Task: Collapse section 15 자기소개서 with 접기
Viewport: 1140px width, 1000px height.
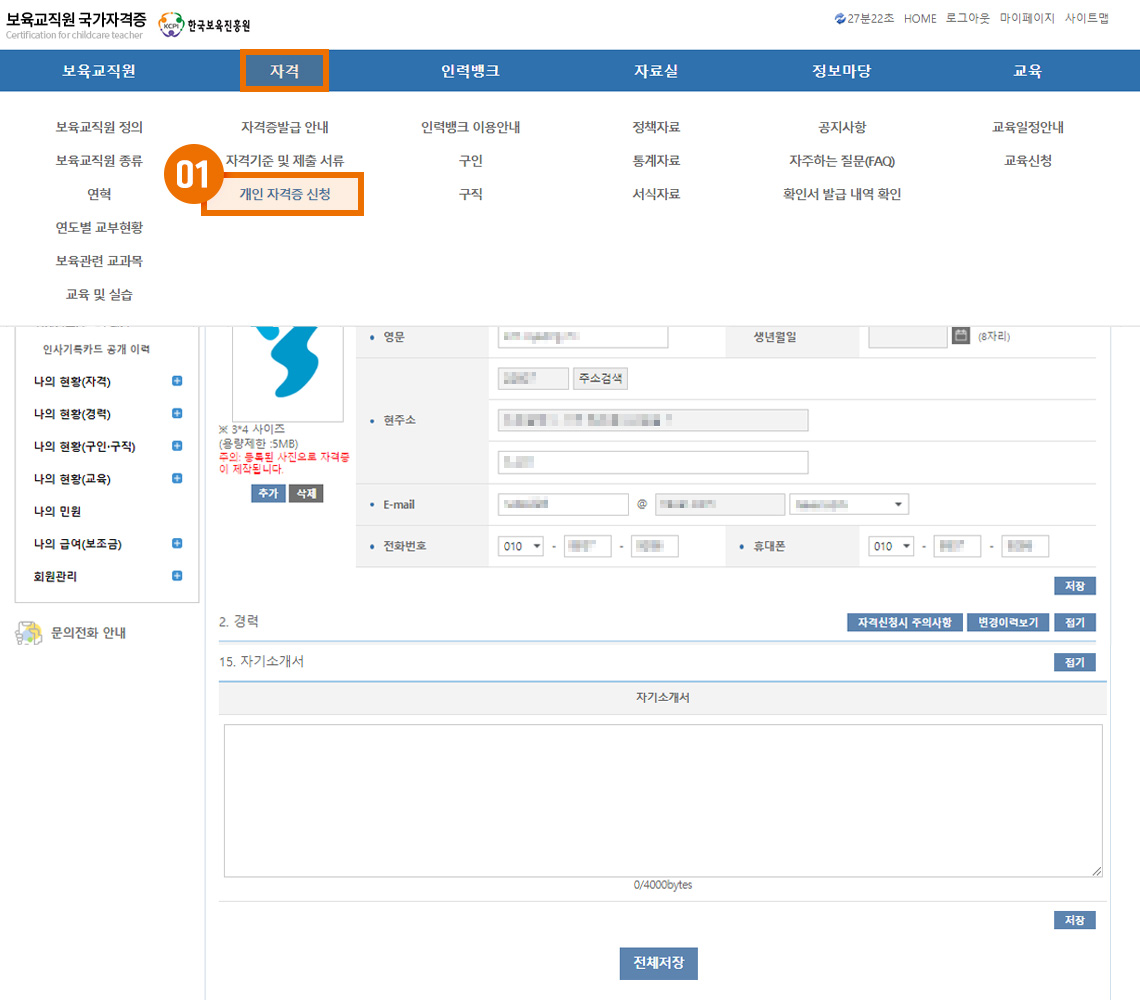Action: (x=1074, y=662)
